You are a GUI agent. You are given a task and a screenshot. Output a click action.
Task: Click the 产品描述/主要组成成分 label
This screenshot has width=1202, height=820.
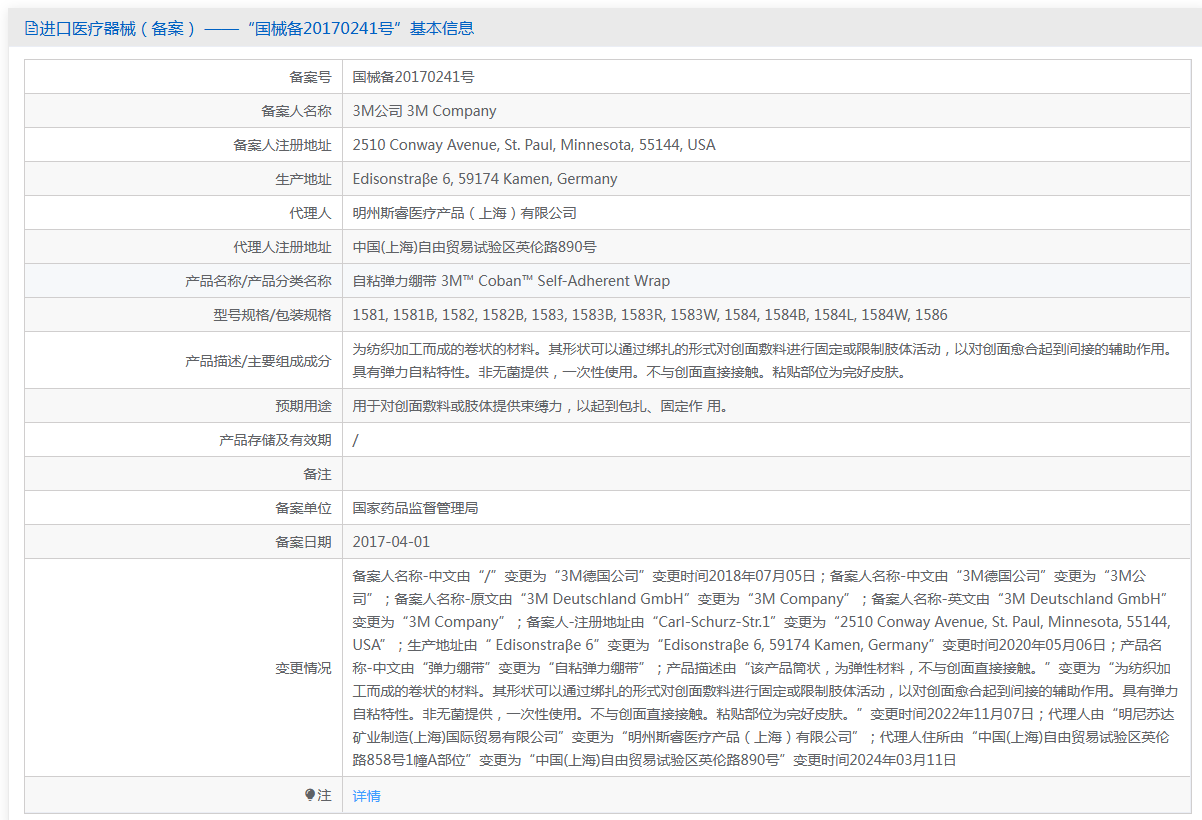pos(258,360)
